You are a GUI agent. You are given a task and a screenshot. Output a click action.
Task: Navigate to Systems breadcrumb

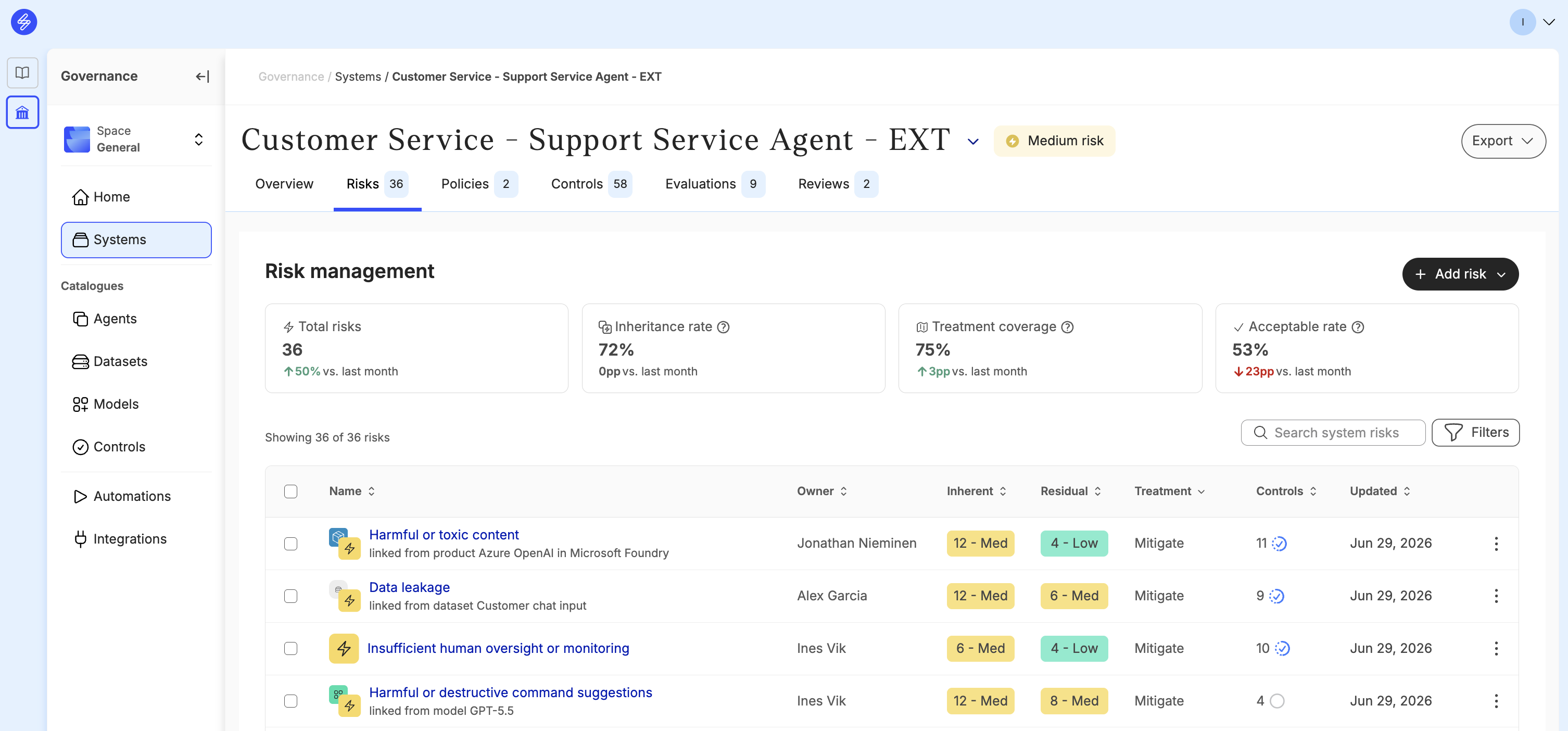pyautogui.click(x=357, y=77)
